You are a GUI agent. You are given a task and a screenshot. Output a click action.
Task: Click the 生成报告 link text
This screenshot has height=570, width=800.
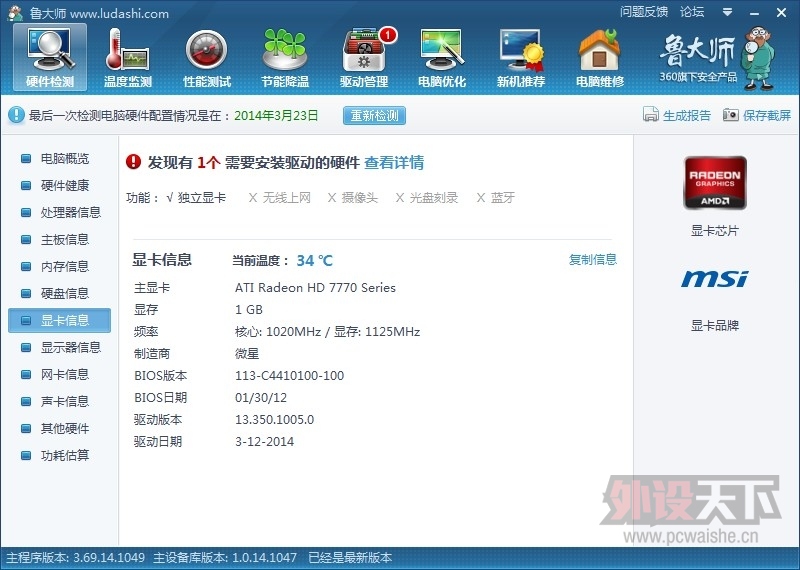pyautogui.click(x=687, y=115)
